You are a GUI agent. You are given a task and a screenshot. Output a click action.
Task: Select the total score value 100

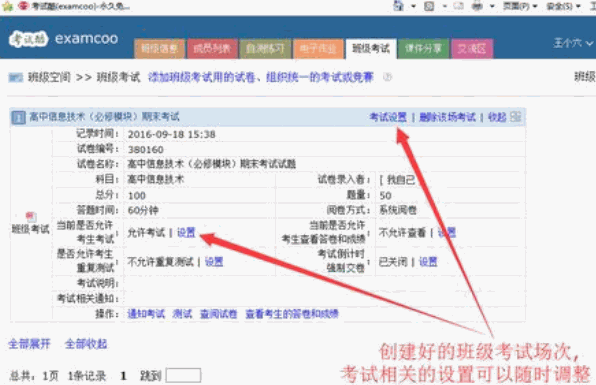pyautogui.click(x=137, y=195)
